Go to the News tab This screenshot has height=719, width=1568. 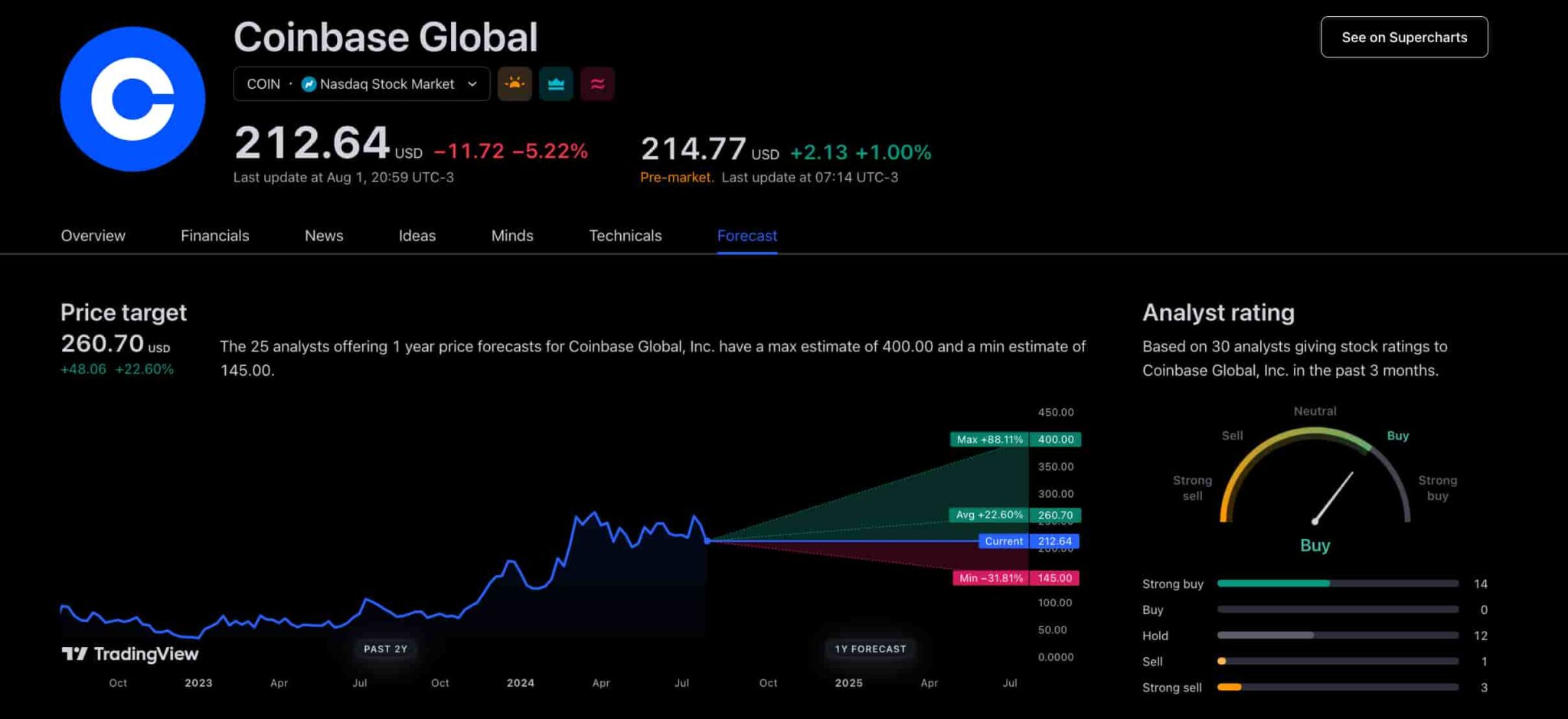pos(324,236)
